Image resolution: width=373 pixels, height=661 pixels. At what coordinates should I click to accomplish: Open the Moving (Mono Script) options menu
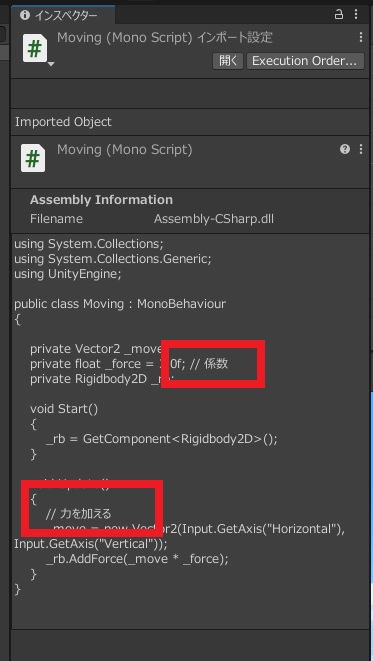point(361,149)
